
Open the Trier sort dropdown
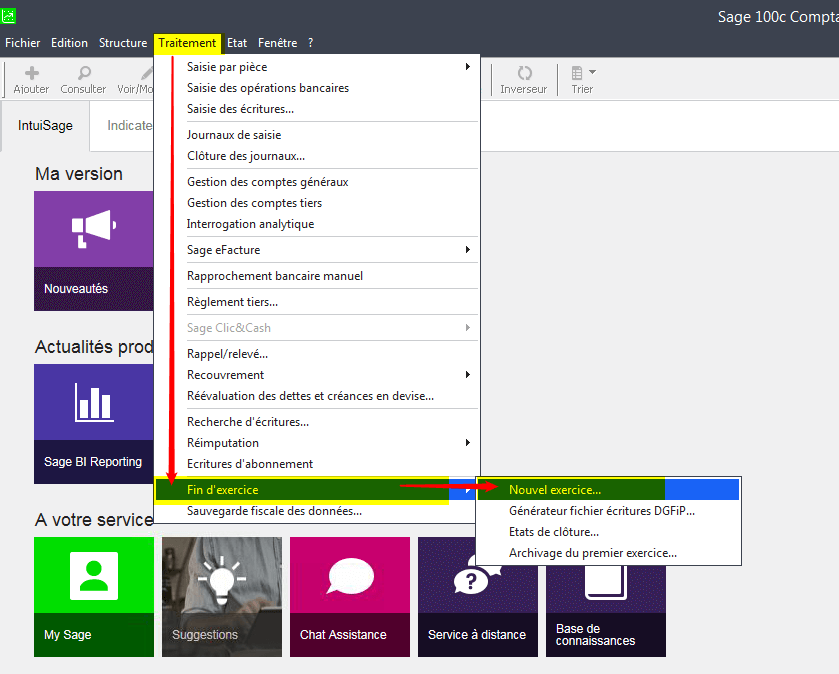pyautogui.click(x=582, y=74)
